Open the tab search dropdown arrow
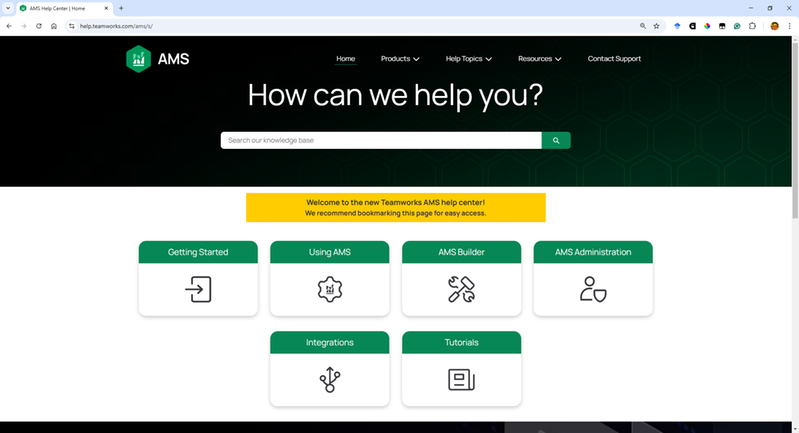The image size is (799, 433). (8, 8)
